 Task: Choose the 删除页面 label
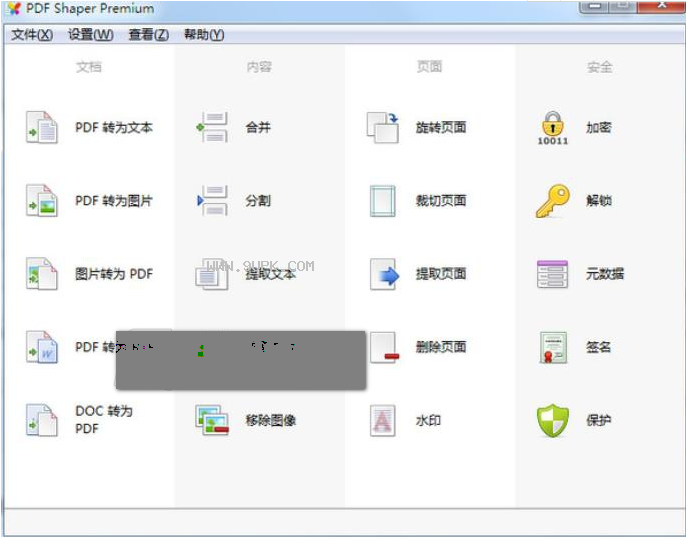tap(441, 347)
